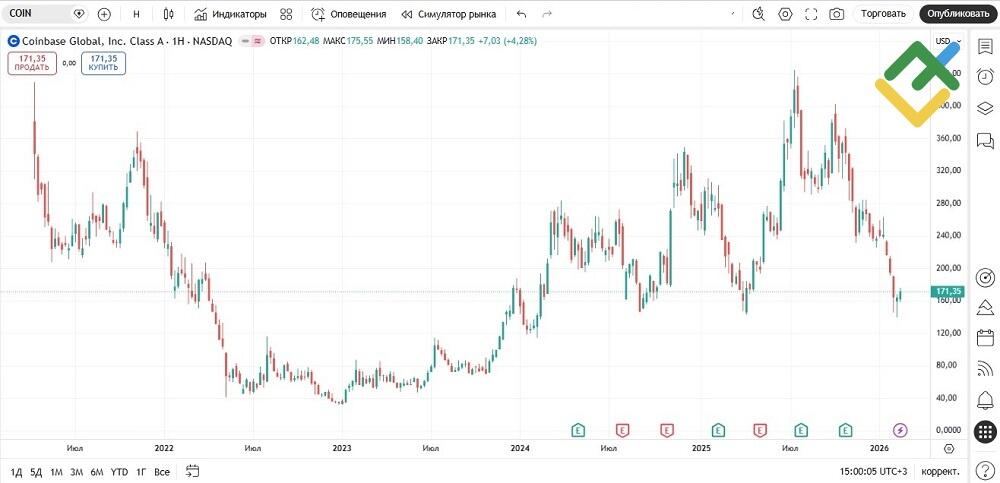Screen dimensions: 1000x483
Task: Click the diamond icon inside COIN search box
Action: pos(79,13)
